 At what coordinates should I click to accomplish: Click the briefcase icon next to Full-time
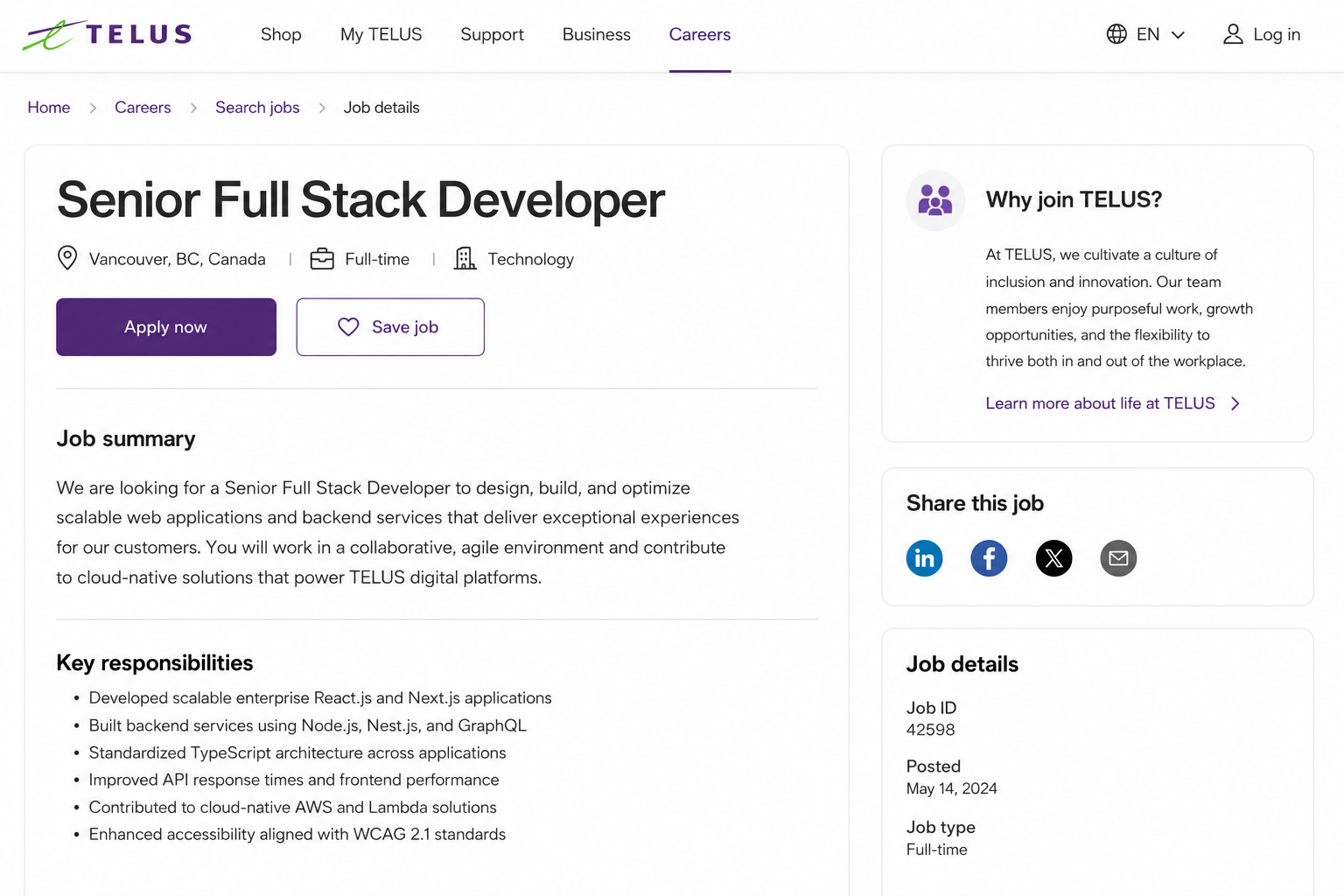[x=322, y=259]
